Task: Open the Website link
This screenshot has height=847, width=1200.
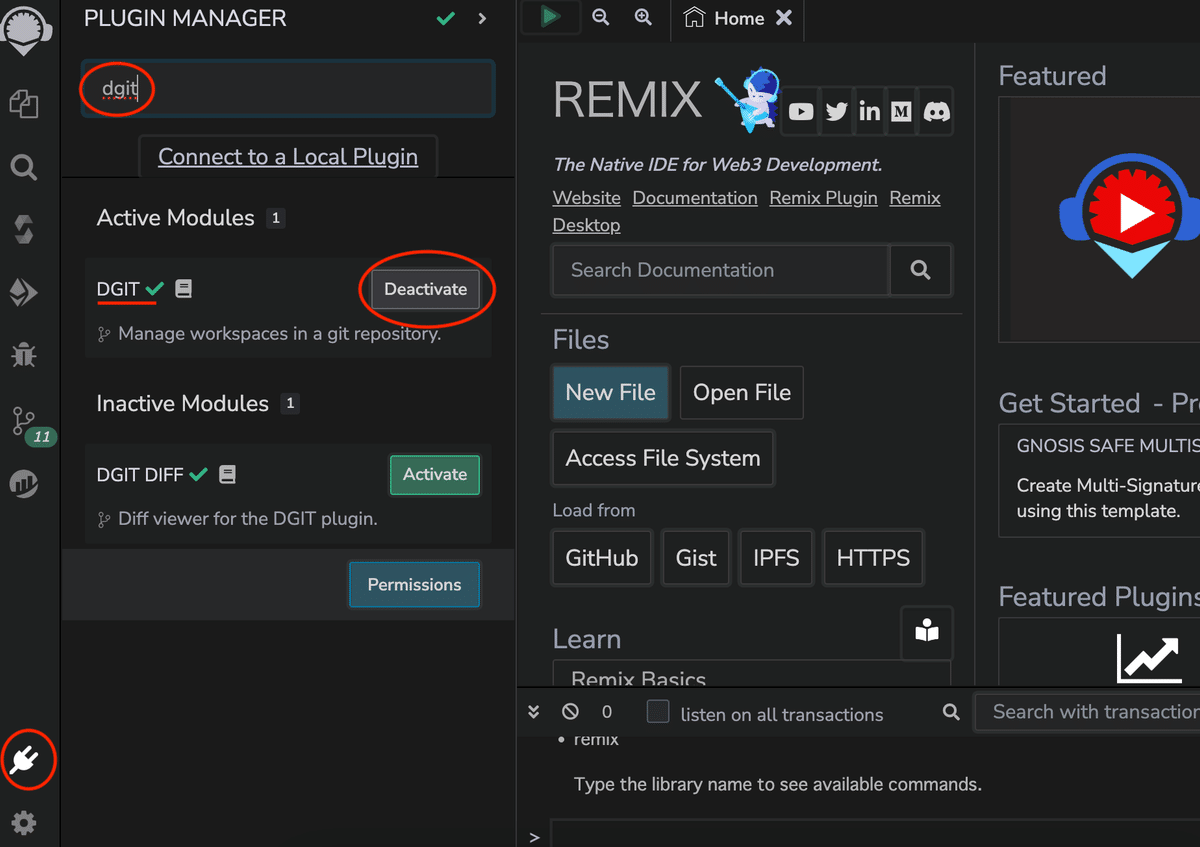Action: [587, 198]
